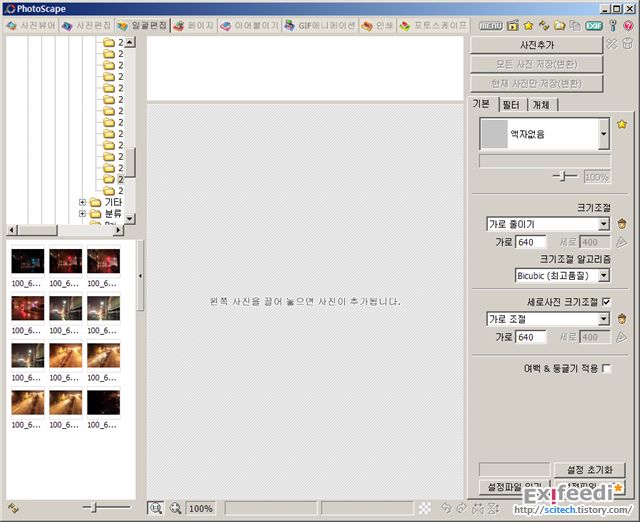Click the 사진추가 button

[x=537, y=45]
